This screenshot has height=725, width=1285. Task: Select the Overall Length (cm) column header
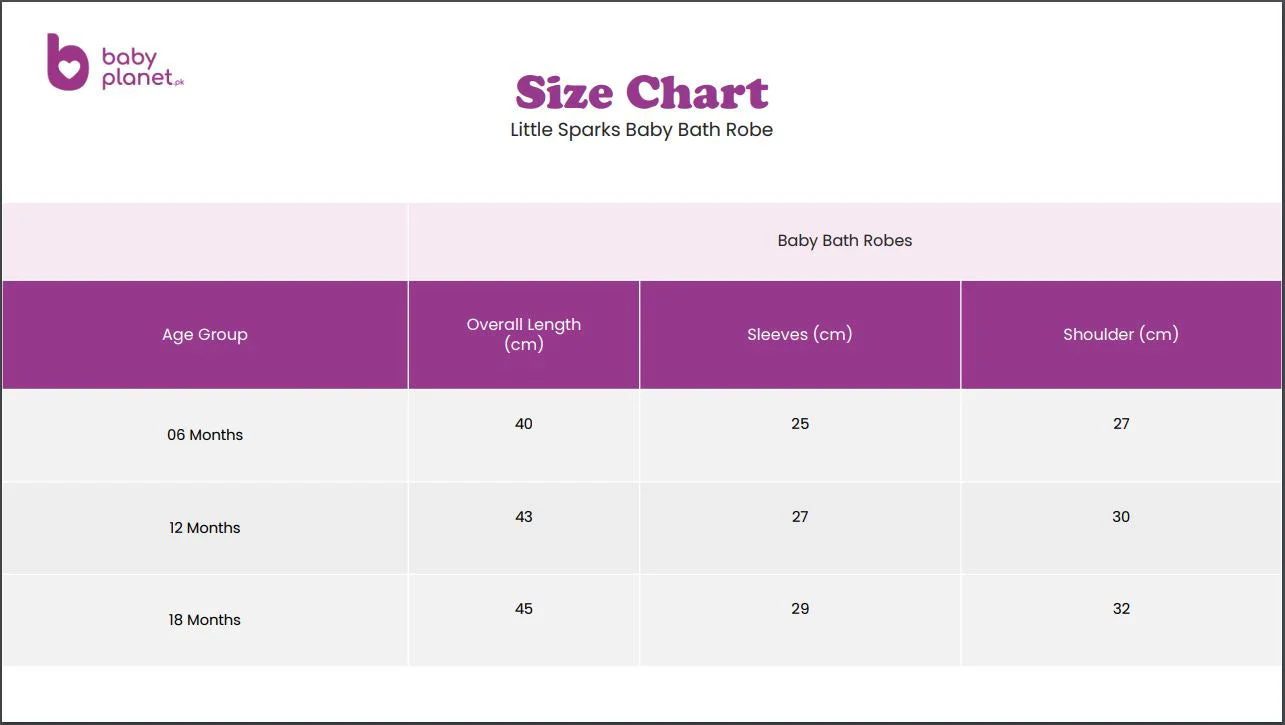(524, 335)
